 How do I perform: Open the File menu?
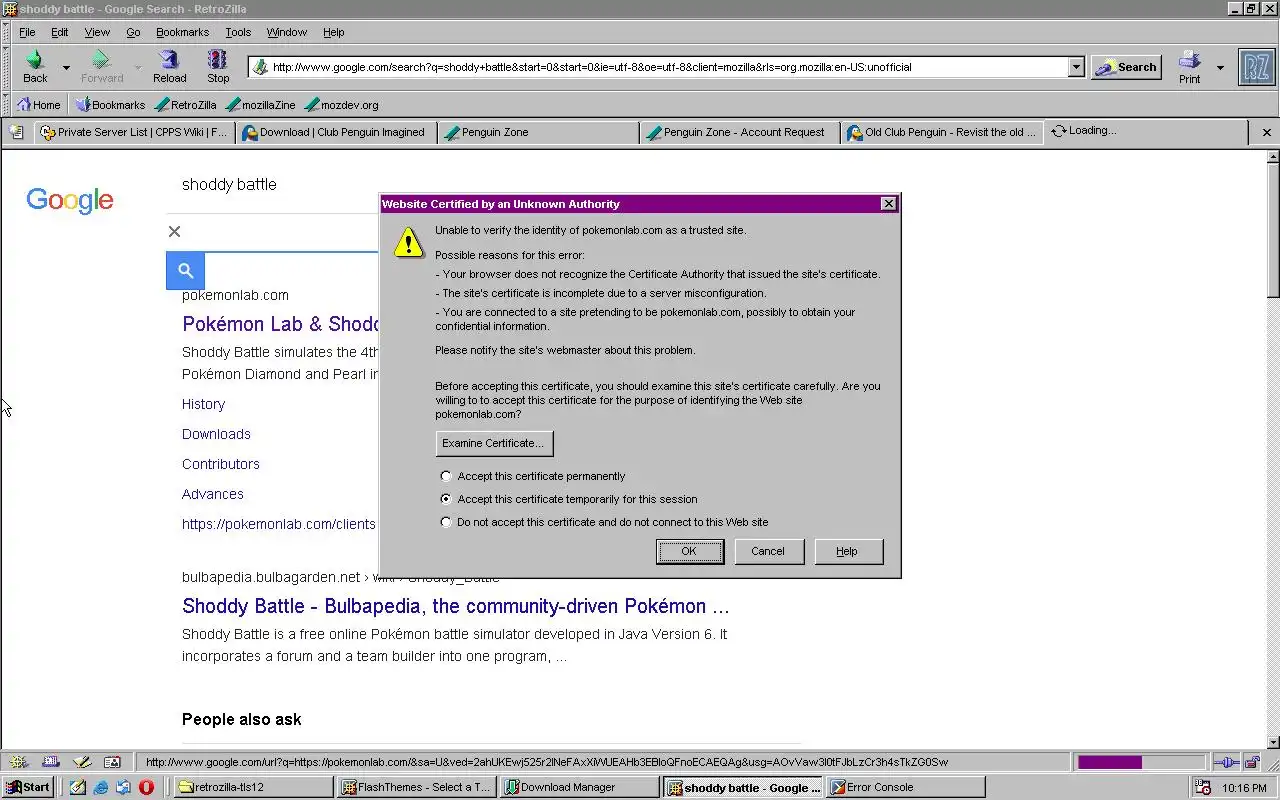click(x=27, y=32)
